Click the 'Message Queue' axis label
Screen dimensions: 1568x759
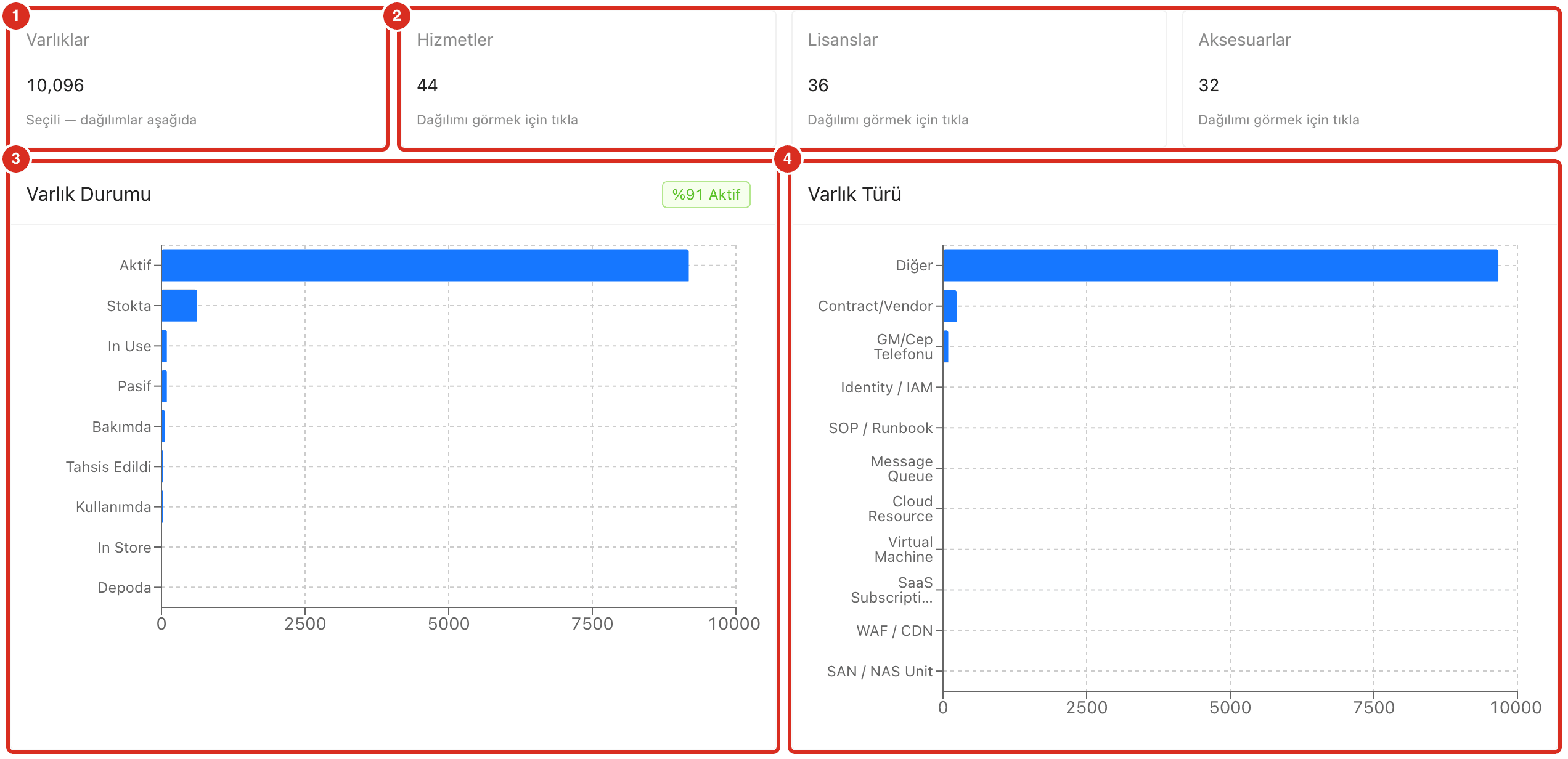click(x=902, y=469)
